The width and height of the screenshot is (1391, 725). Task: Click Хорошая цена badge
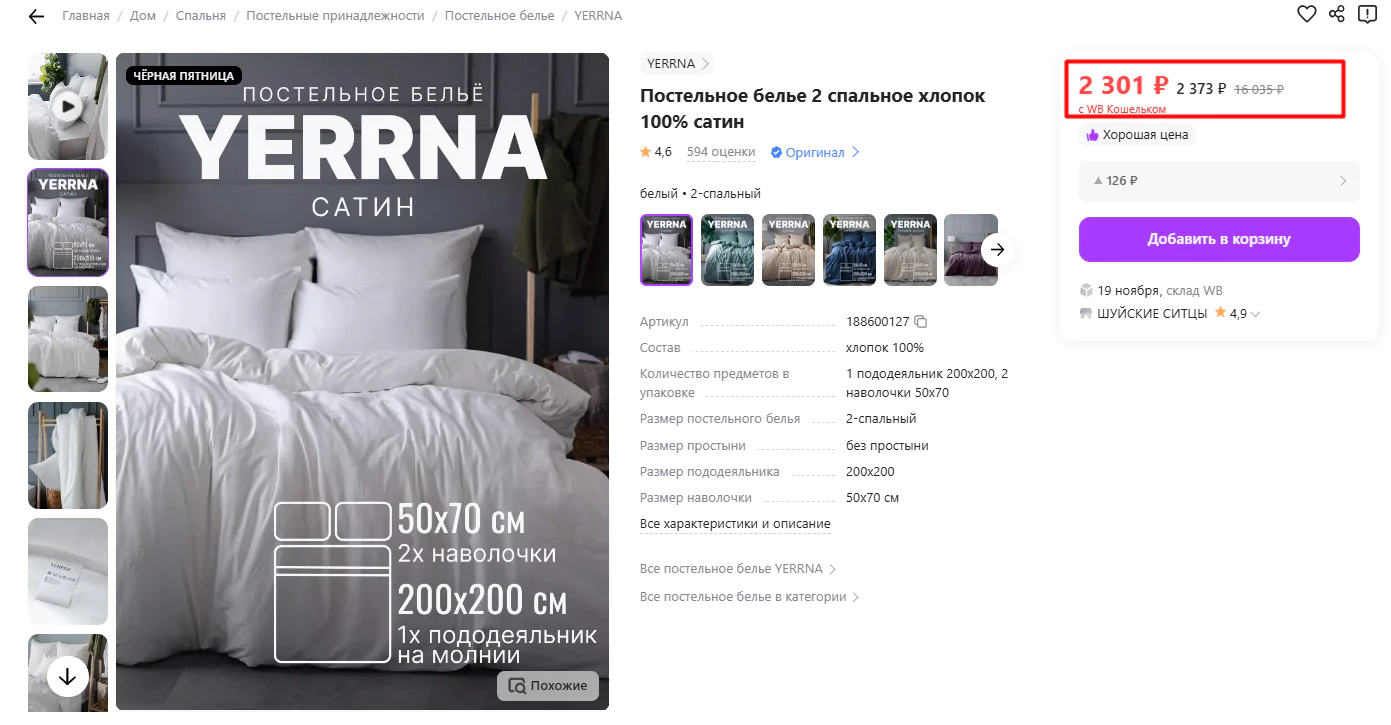pyautogui.click(x=1137, y=135)
